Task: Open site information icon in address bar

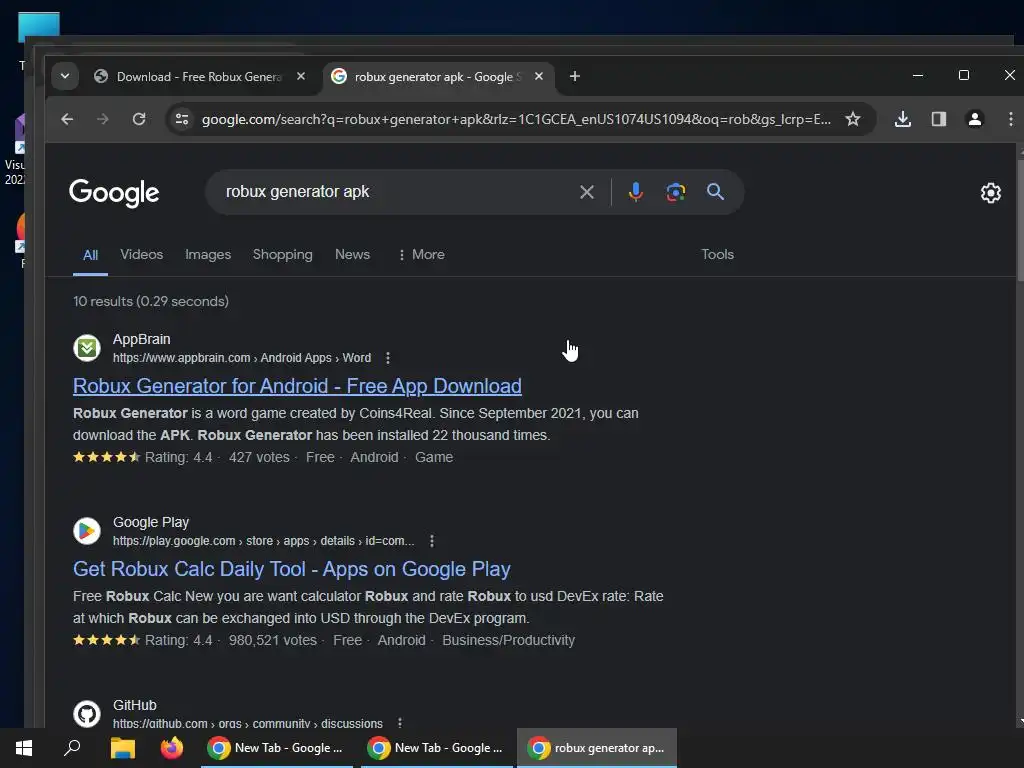Action: click(x=182, y=119)
